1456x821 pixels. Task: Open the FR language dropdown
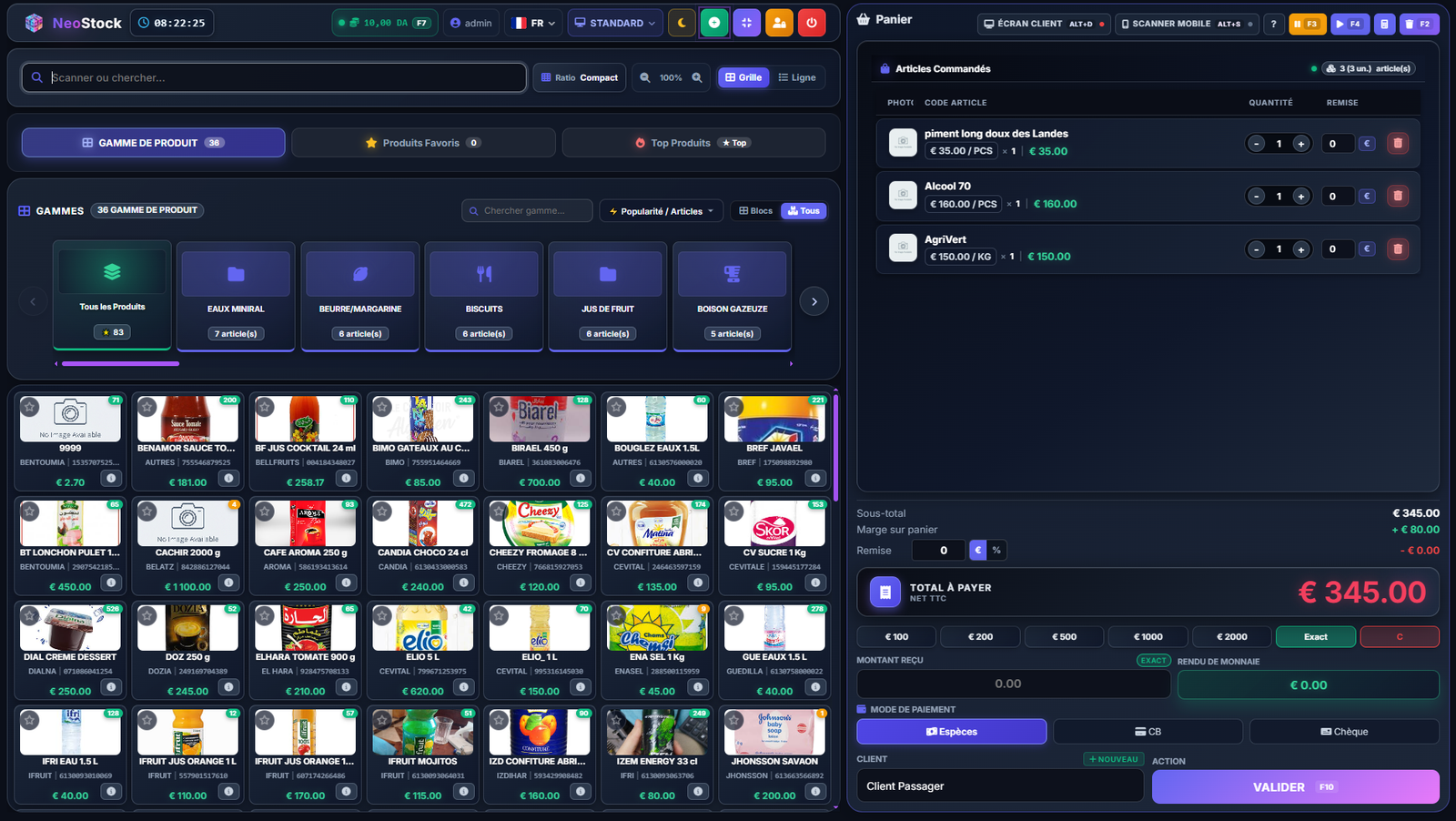pos(533,23)
